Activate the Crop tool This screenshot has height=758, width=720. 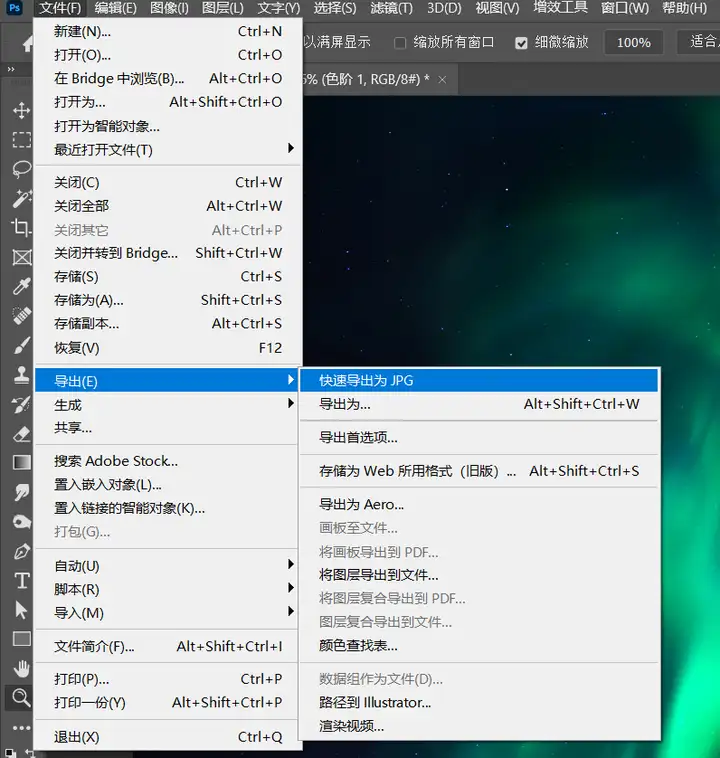pyautogui.click(x=21, y=228)
